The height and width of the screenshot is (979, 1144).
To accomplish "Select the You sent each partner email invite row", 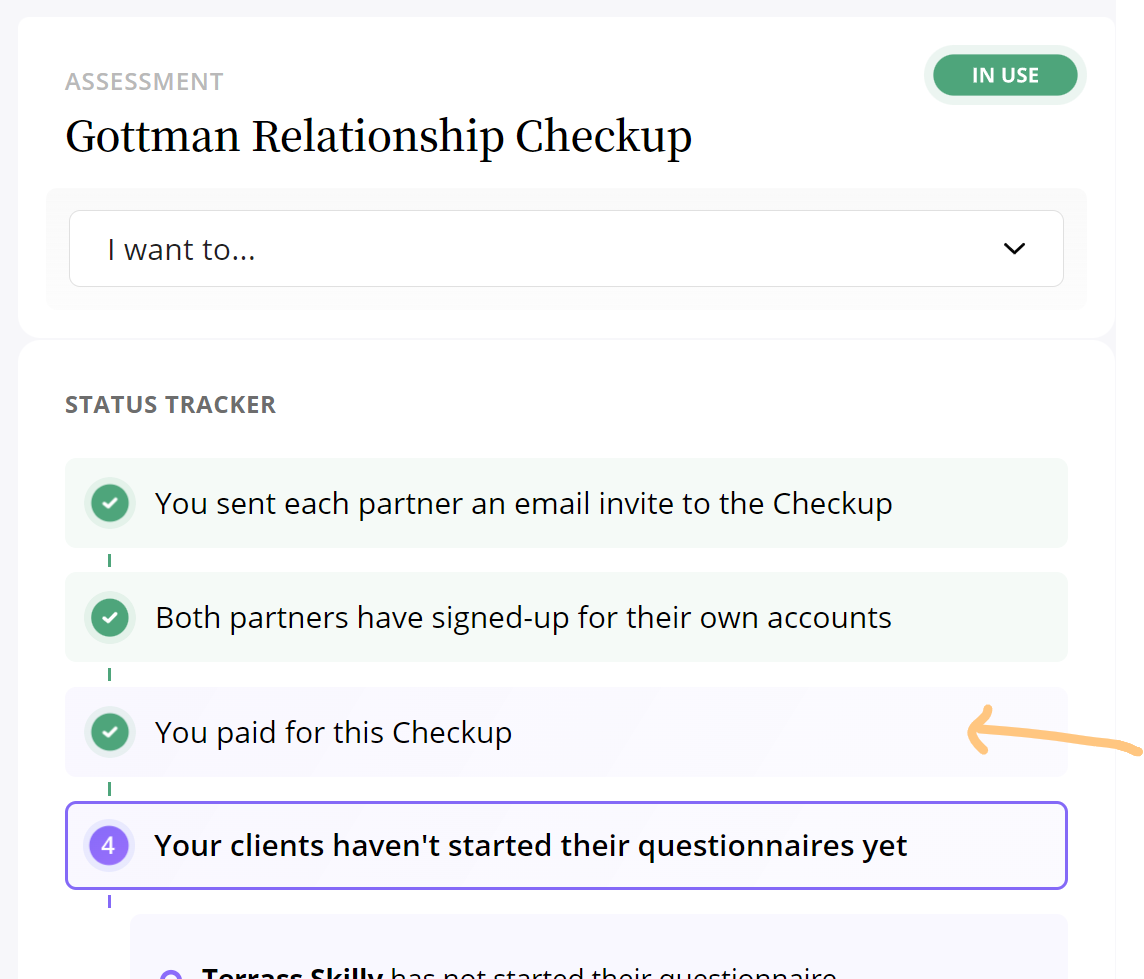I will pyautogui.click(x=566, y=503).
